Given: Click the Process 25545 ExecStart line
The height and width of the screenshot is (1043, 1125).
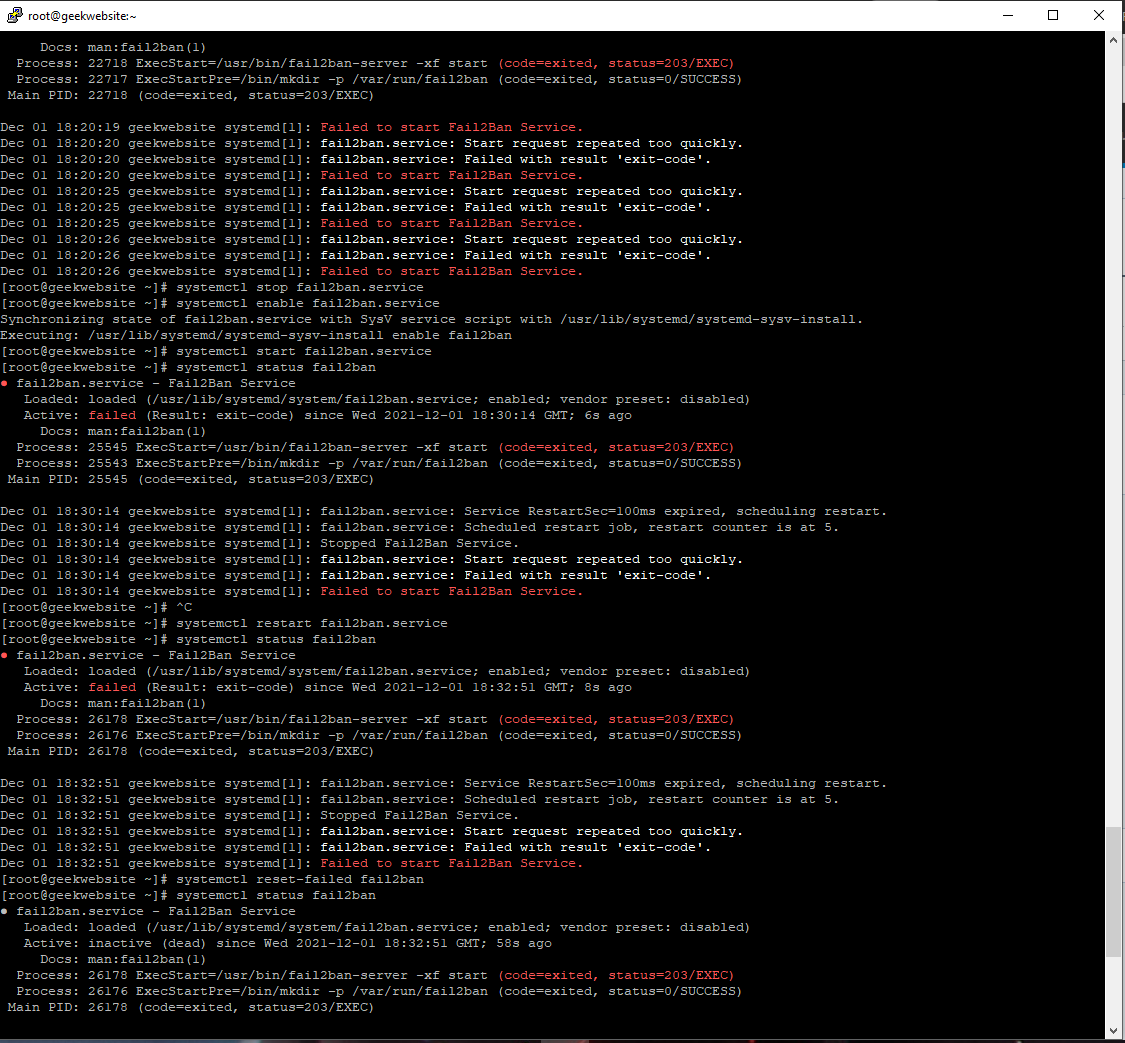Looking at the screenshot, I should [375, 447].
